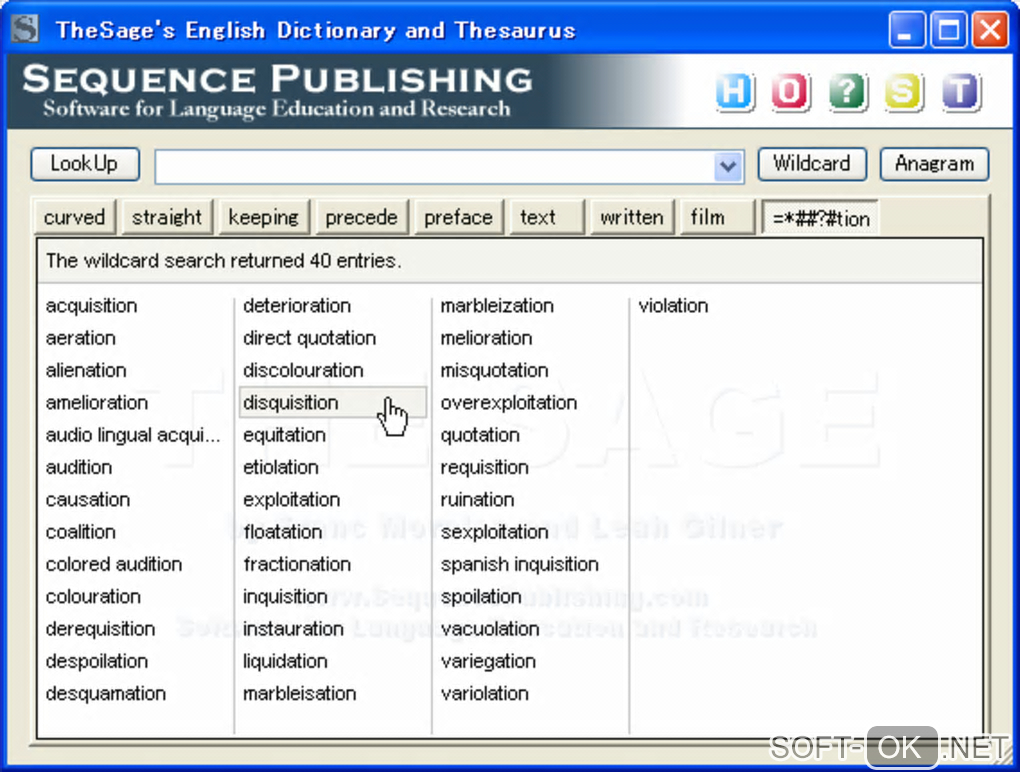Select the entry desquamation
This screenshot has width=1020, height=772.
pos(105,693)
